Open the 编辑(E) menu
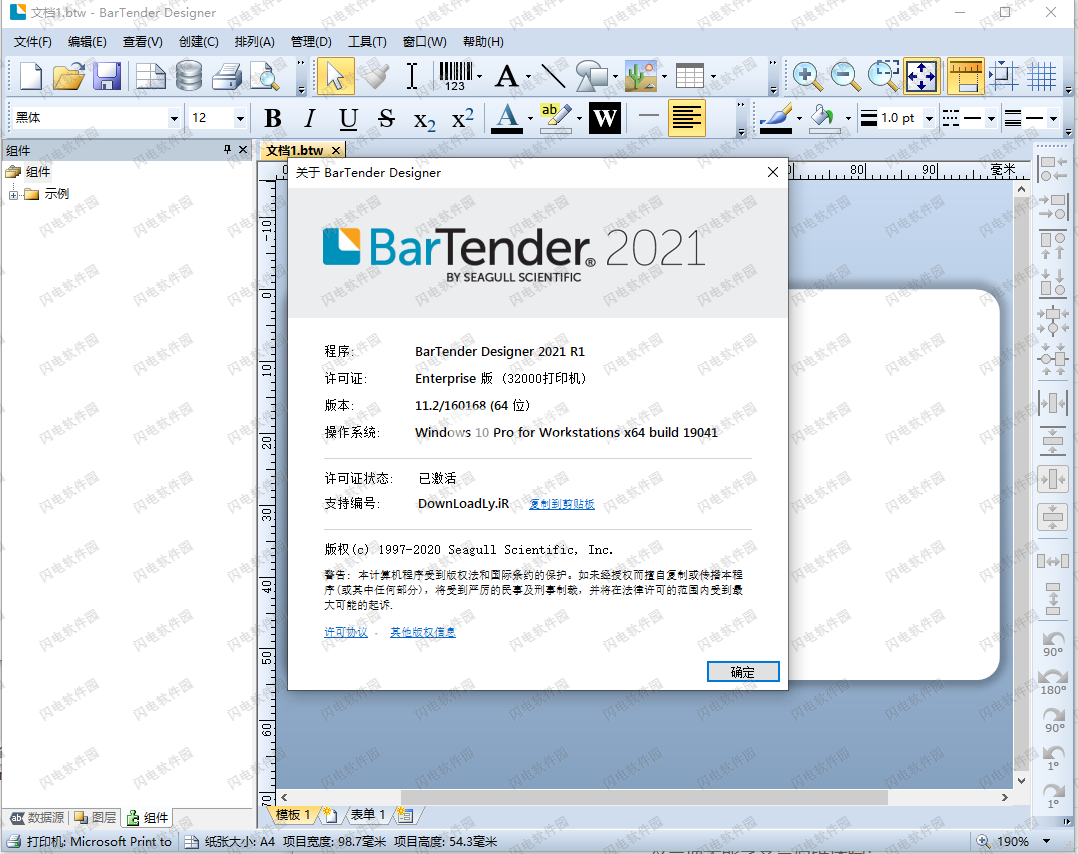 click(x=87, y=42)
